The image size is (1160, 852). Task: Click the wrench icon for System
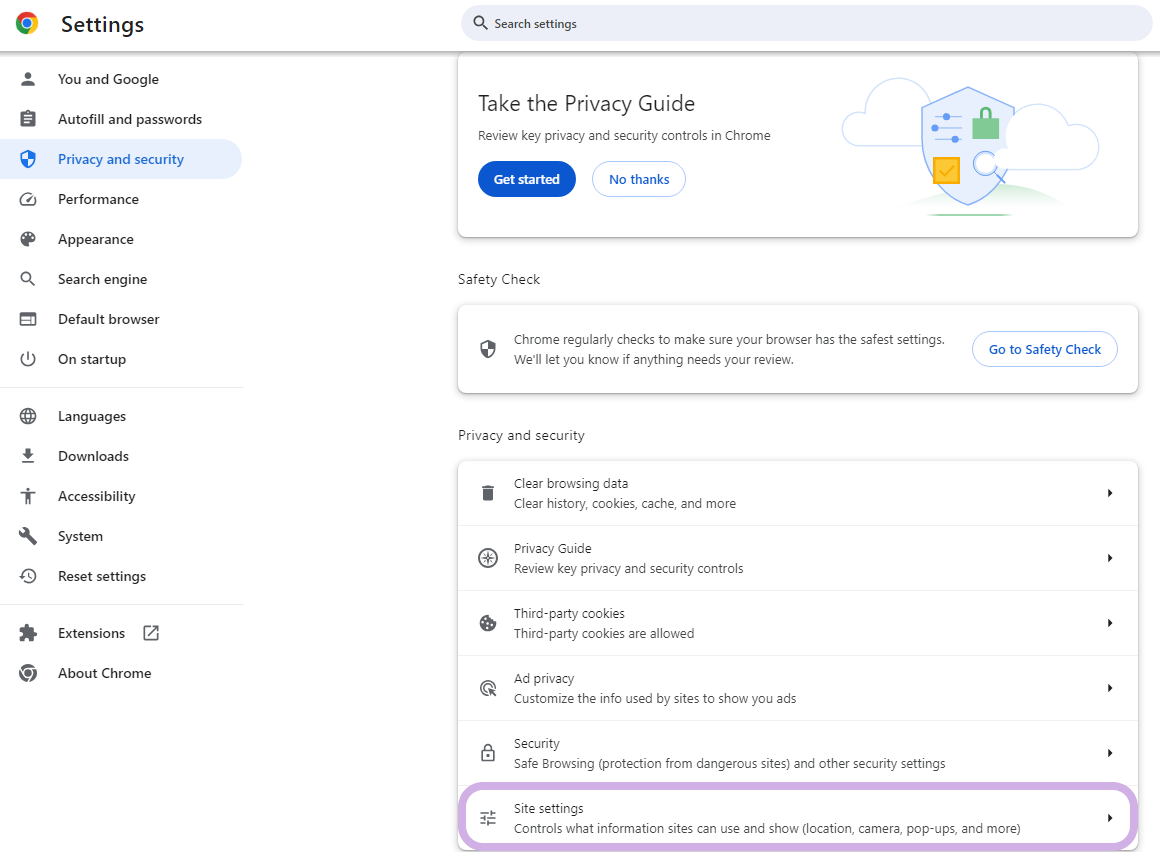pyautogui.click(x=28, y=536)
